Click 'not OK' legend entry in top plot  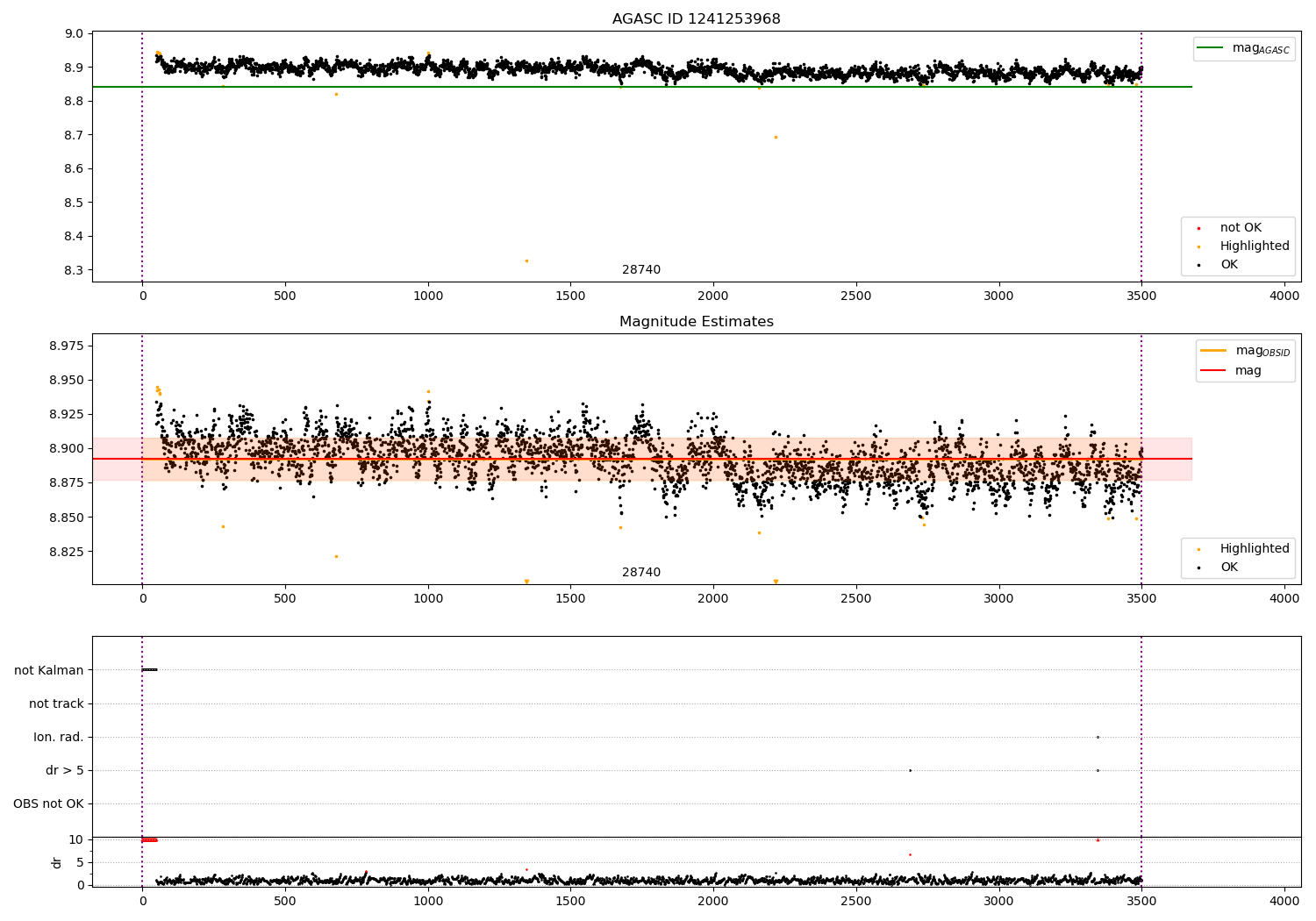point(1241,228)
